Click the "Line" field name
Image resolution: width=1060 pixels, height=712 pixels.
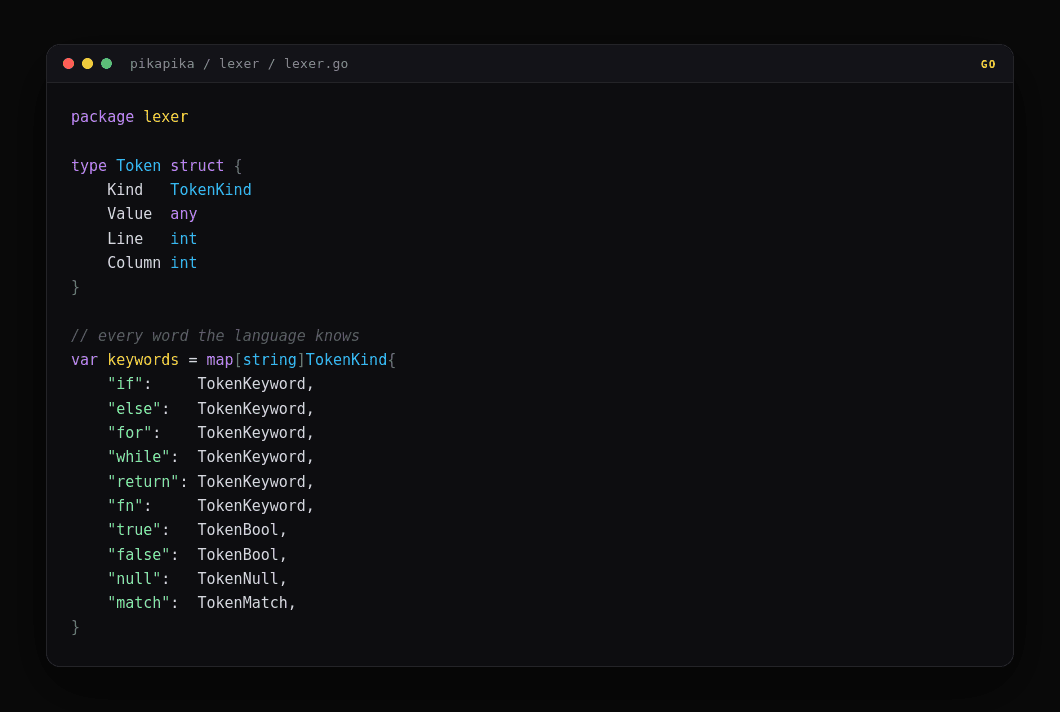125,239
